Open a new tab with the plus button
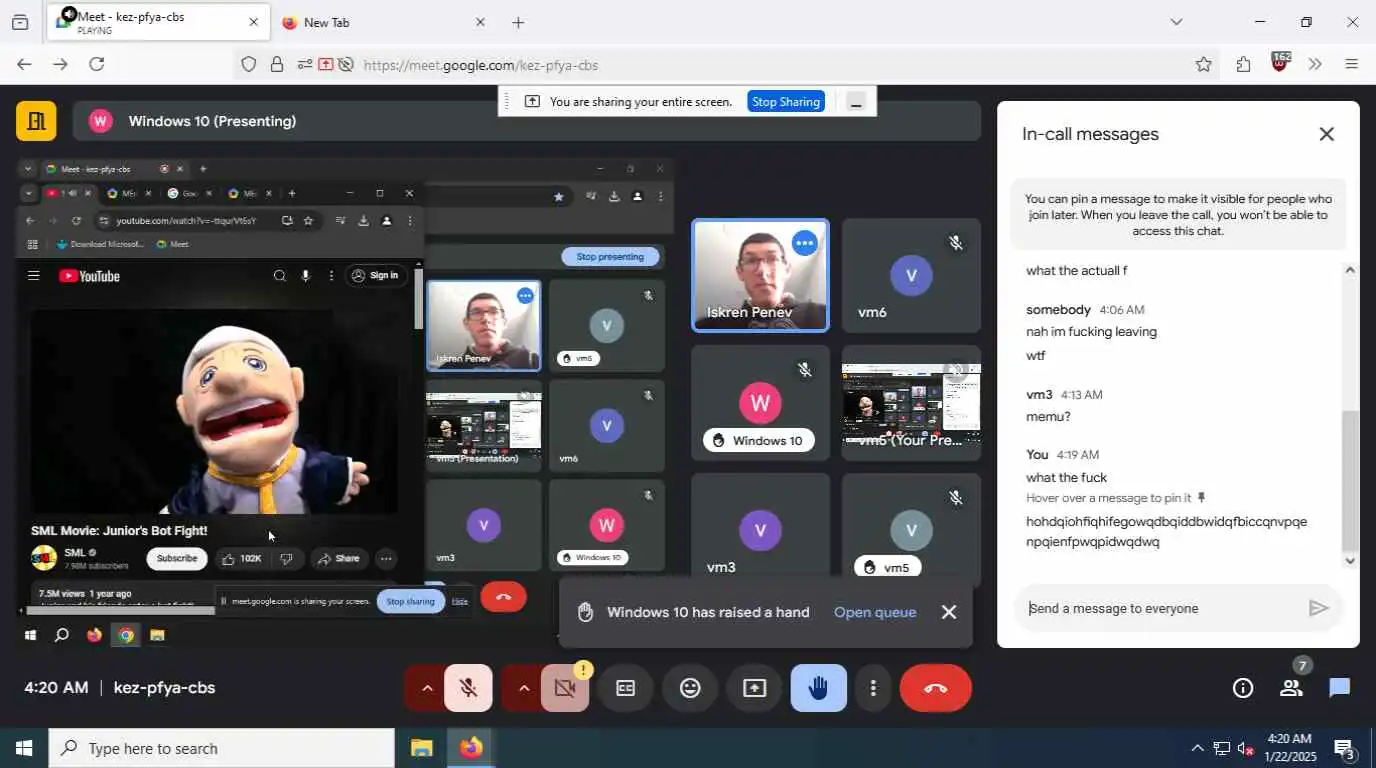This screenshot has height=768, width=1376. pyautogui.click(x=518, y=22)
